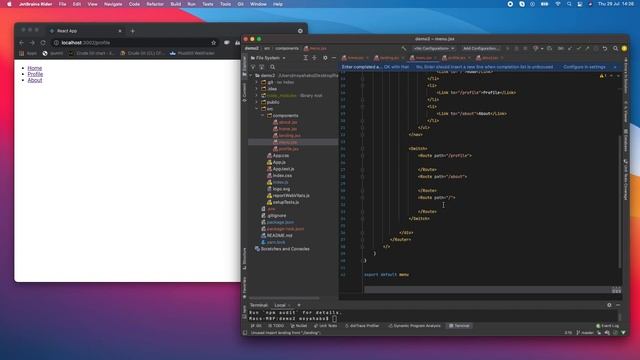Click the components breadcrumb
The width and height of the screenshot is (640, 360).
coord(287,49)
